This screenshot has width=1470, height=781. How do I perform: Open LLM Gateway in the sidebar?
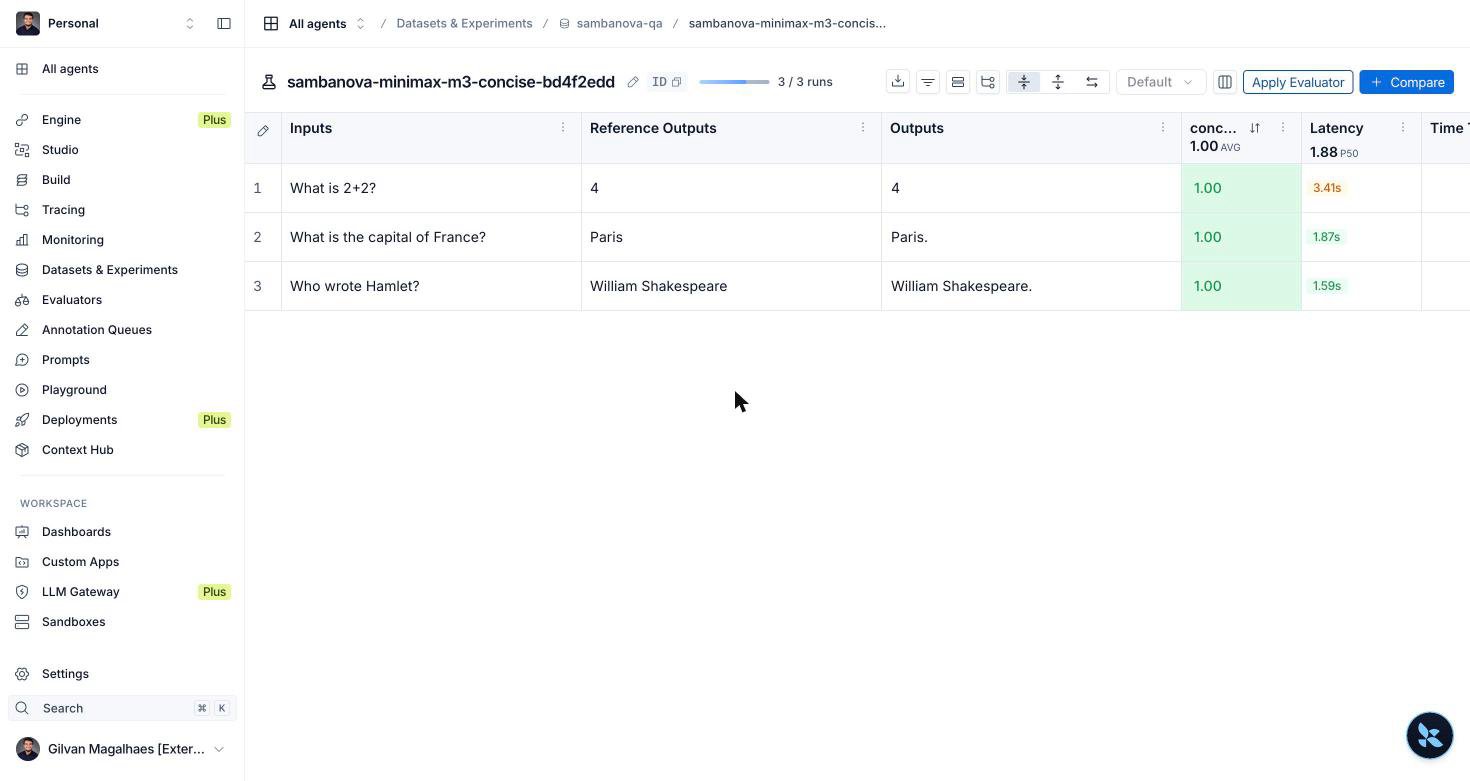tap(122, 592)
